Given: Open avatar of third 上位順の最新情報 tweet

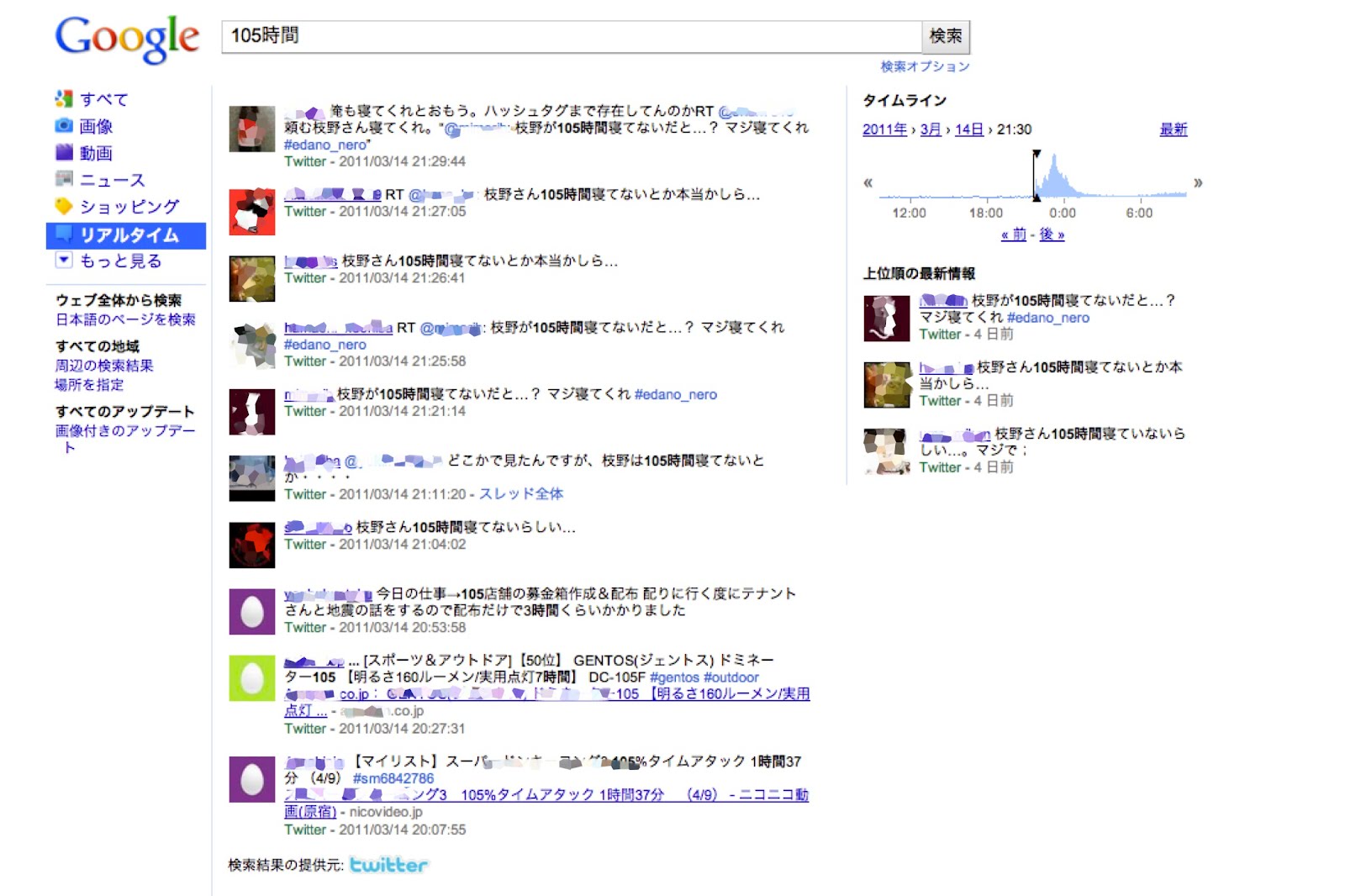Looking at the screenshot, I should tap(887, 452).
